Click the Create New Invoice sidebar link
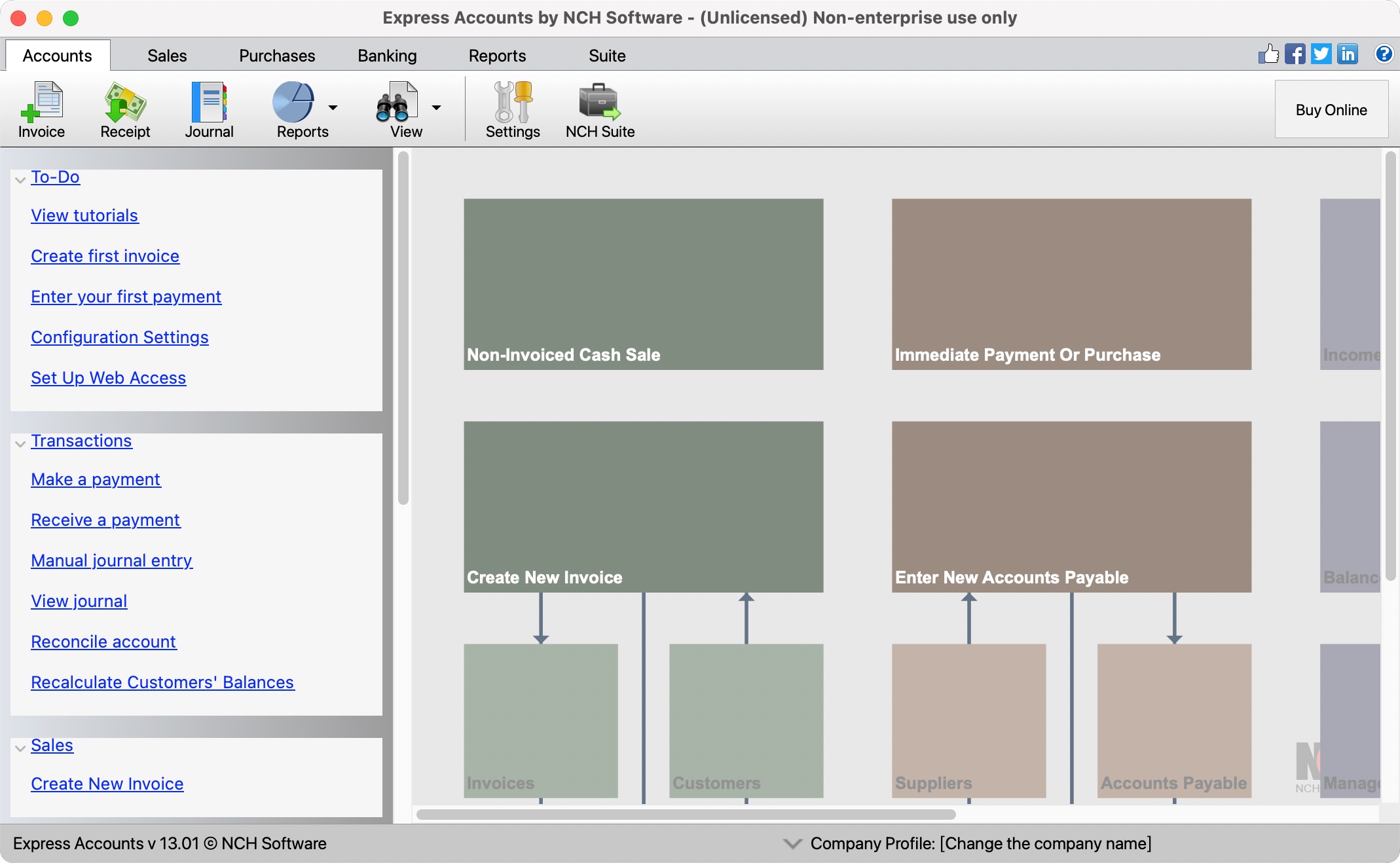 click(107, 784)
